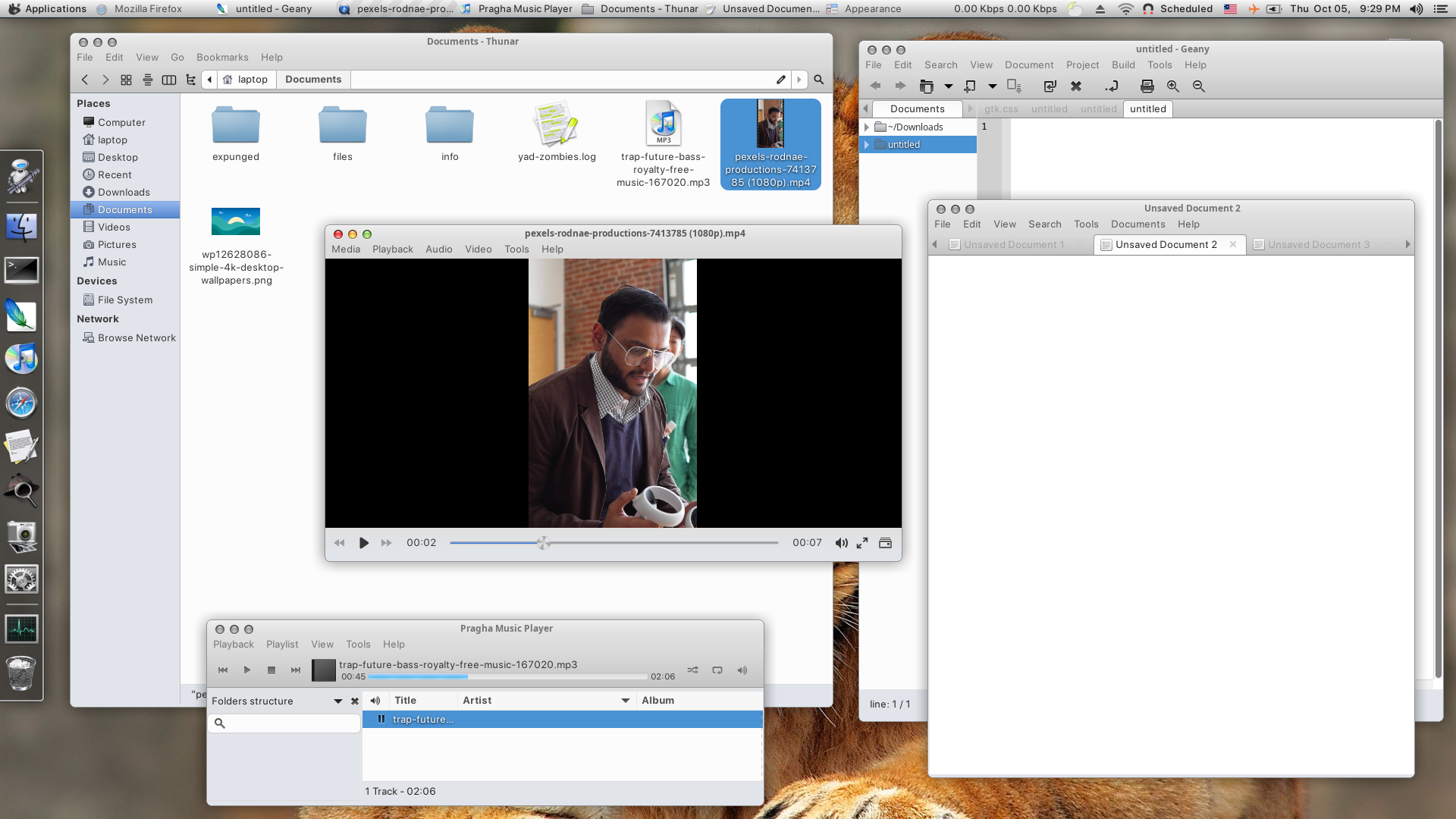Open Artist column dropdown arrow
The height and width of the screenshot is (819, 1456).
626,701
